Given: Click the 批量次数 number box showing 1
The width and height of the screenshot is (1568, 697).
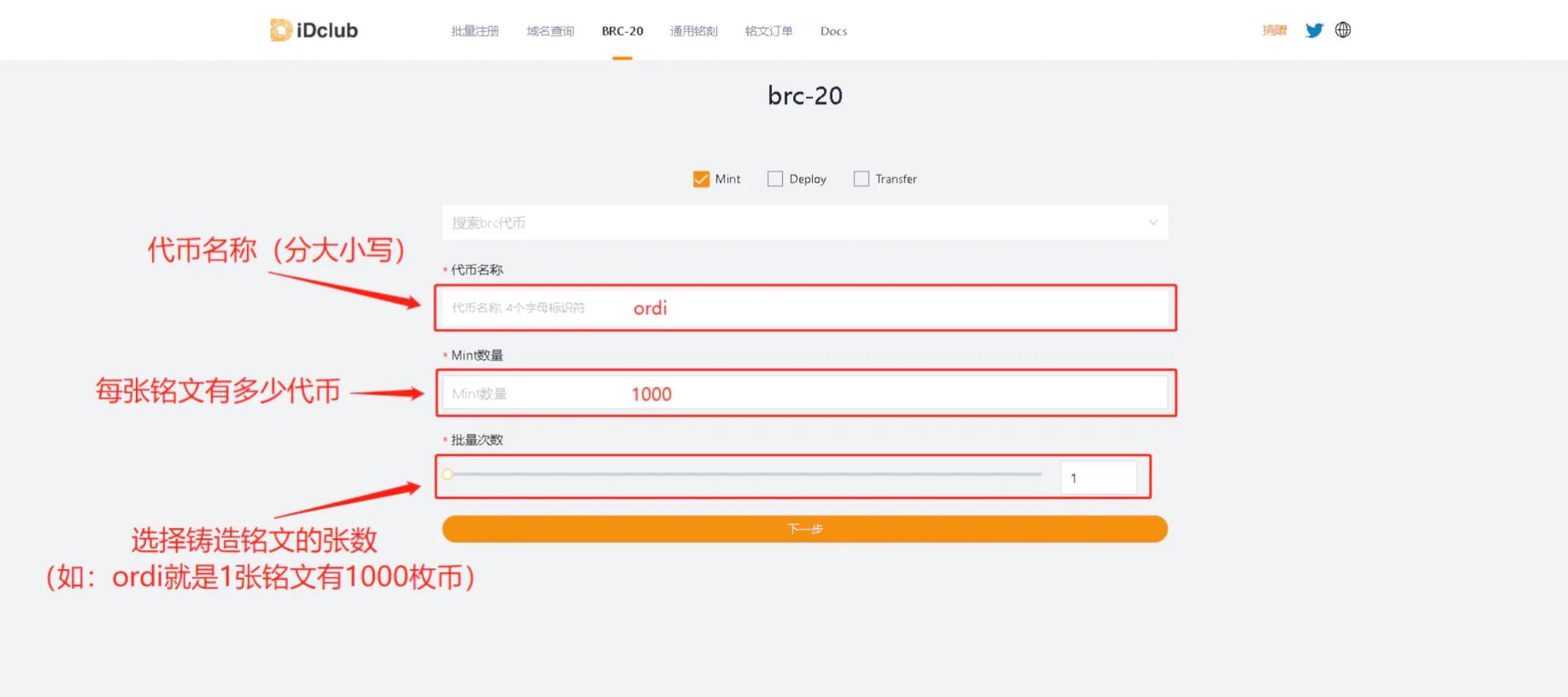Looking at the screenshot, I should tap(1098, 478).
